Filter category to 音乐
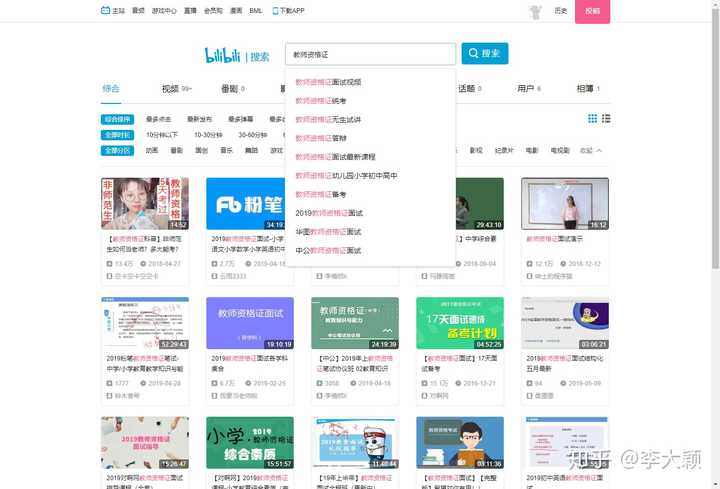This screenshot has width=720, height=489. pyautogui.click(x=226, y=151)
